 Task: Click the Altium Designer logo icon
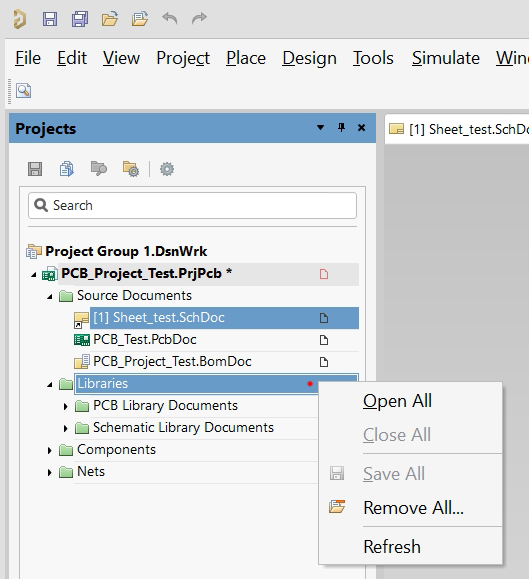[20, 19]
